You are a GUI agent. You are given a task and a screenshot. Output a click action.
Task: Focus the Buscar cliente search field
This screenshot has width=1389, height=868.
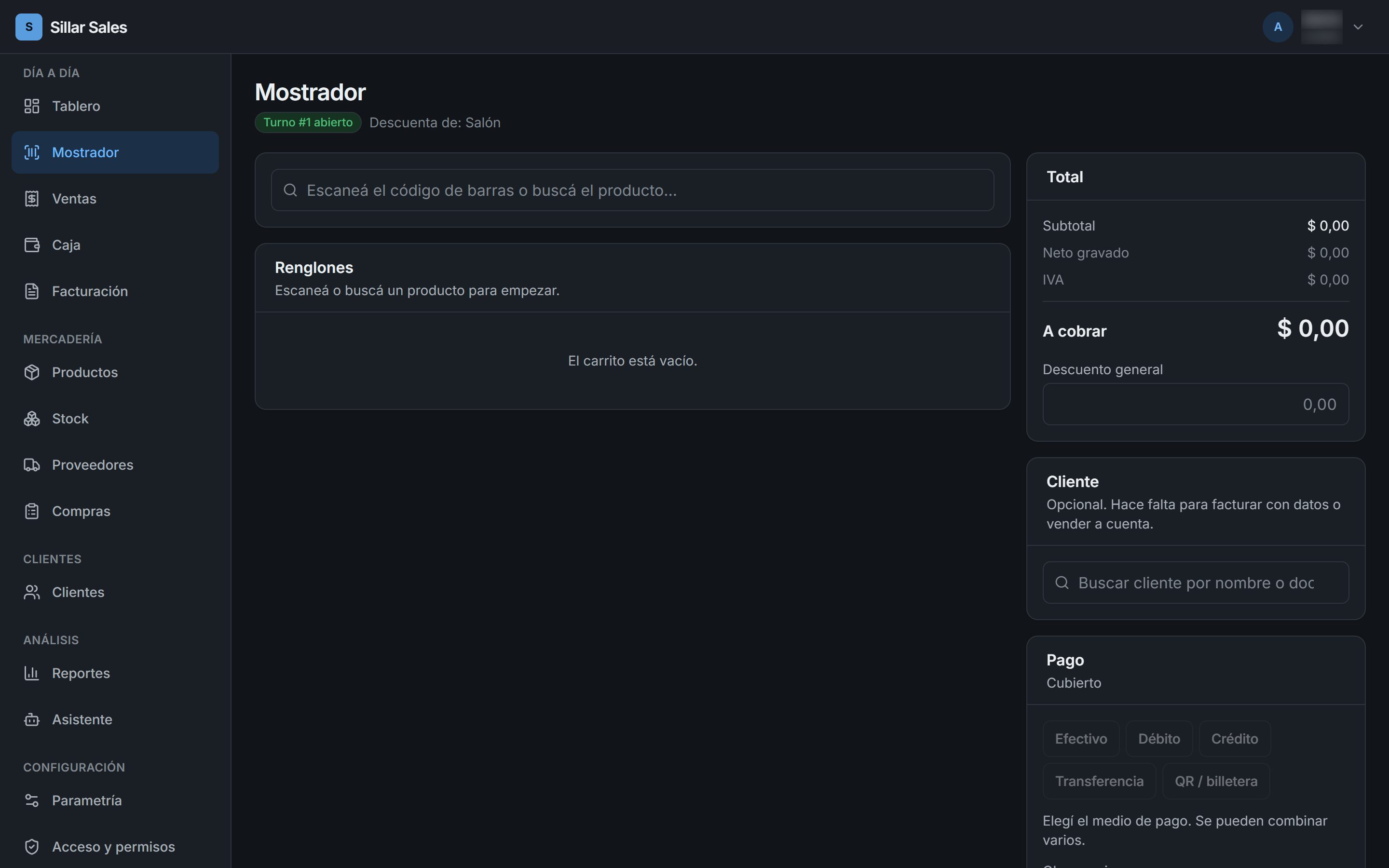click(x=1196, y=583)
